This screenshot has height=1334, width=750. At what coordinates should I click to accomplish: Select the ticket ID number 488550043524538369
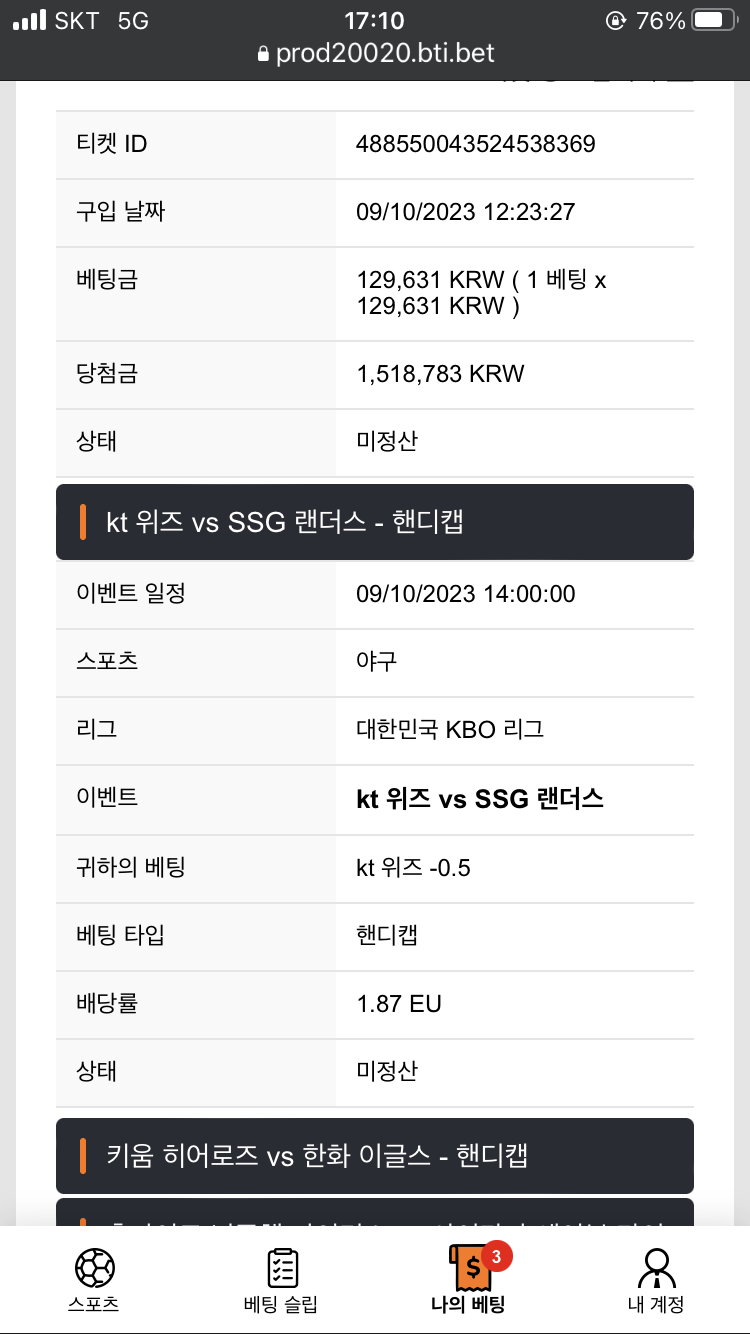(476, 144)
